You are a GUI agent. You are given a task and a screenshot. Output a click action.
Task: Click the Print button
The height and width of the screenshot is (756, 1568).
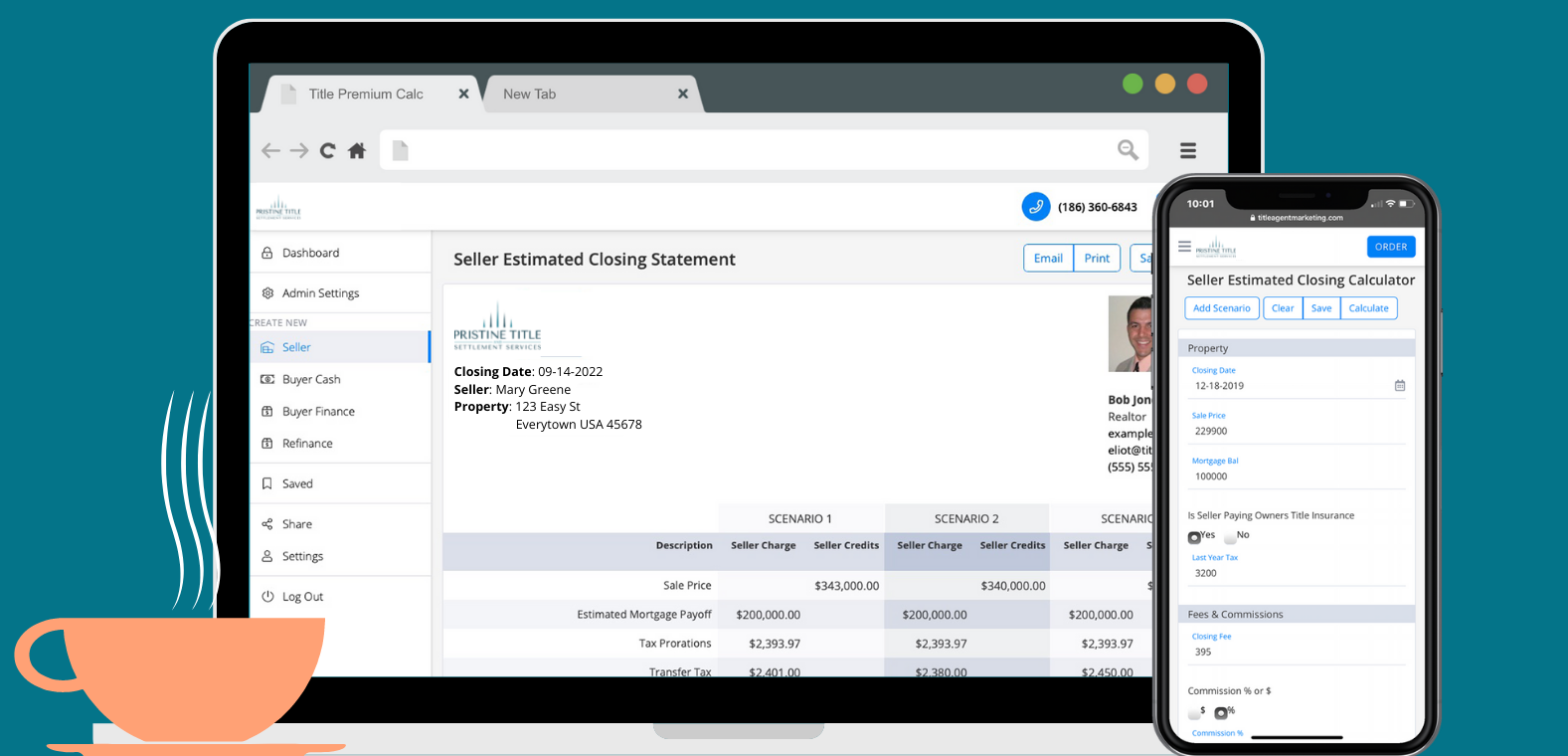pyautogui.click(x=1097, y=259)
